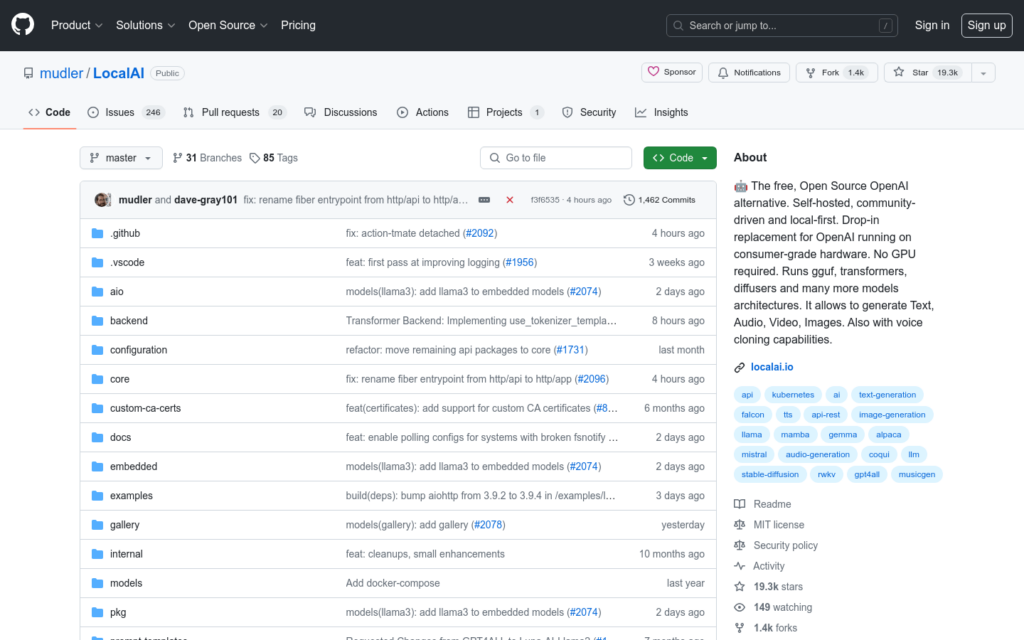This screenshot has height=640, width=1024.
Task: Open the Solutions dropdown menu
Action: [145, 25]
